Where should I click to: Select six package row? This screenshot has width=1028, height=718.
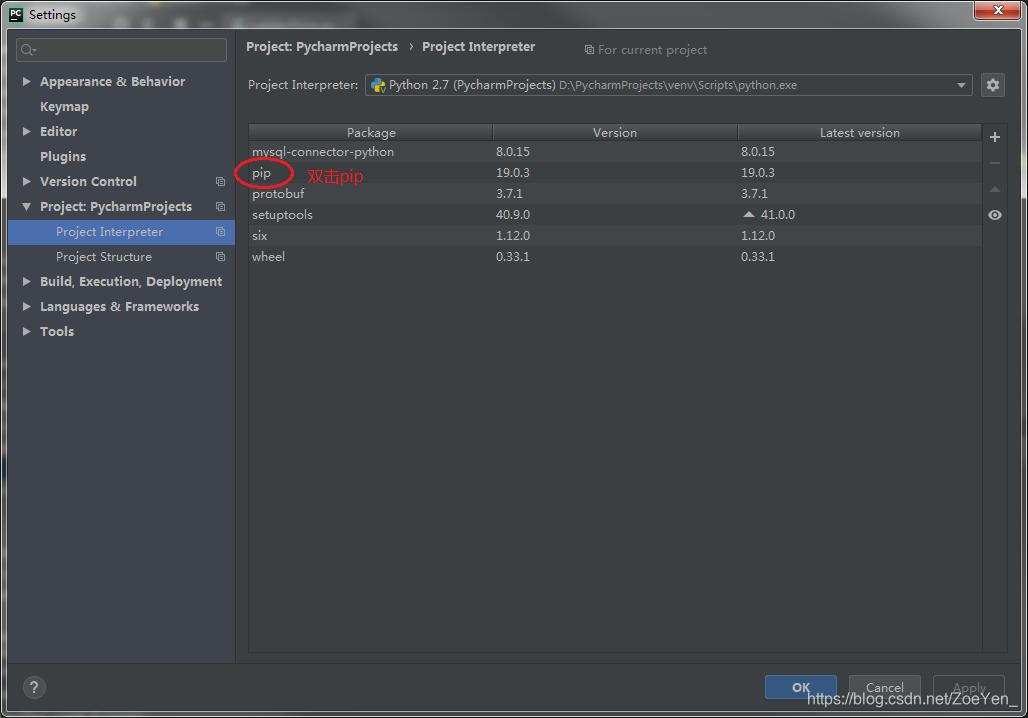pos(615,235)
